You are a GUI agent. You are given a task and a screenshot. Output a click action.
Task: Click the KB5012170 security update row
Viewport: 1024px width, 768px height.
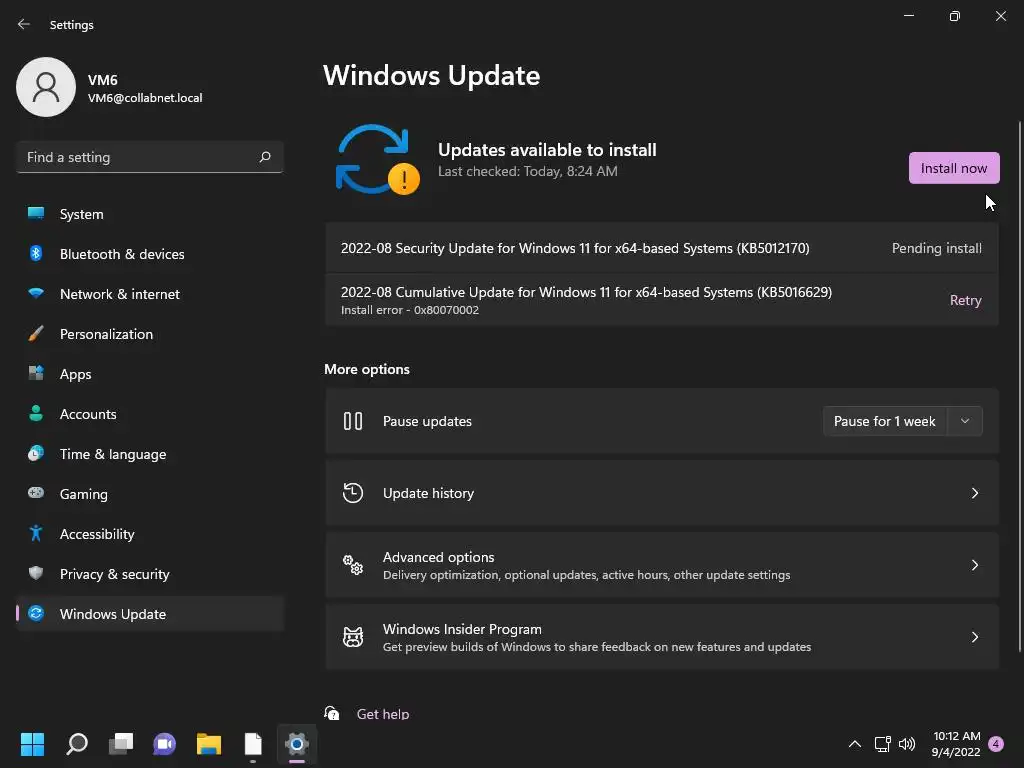pyautogui.click(x=662, y=248)
